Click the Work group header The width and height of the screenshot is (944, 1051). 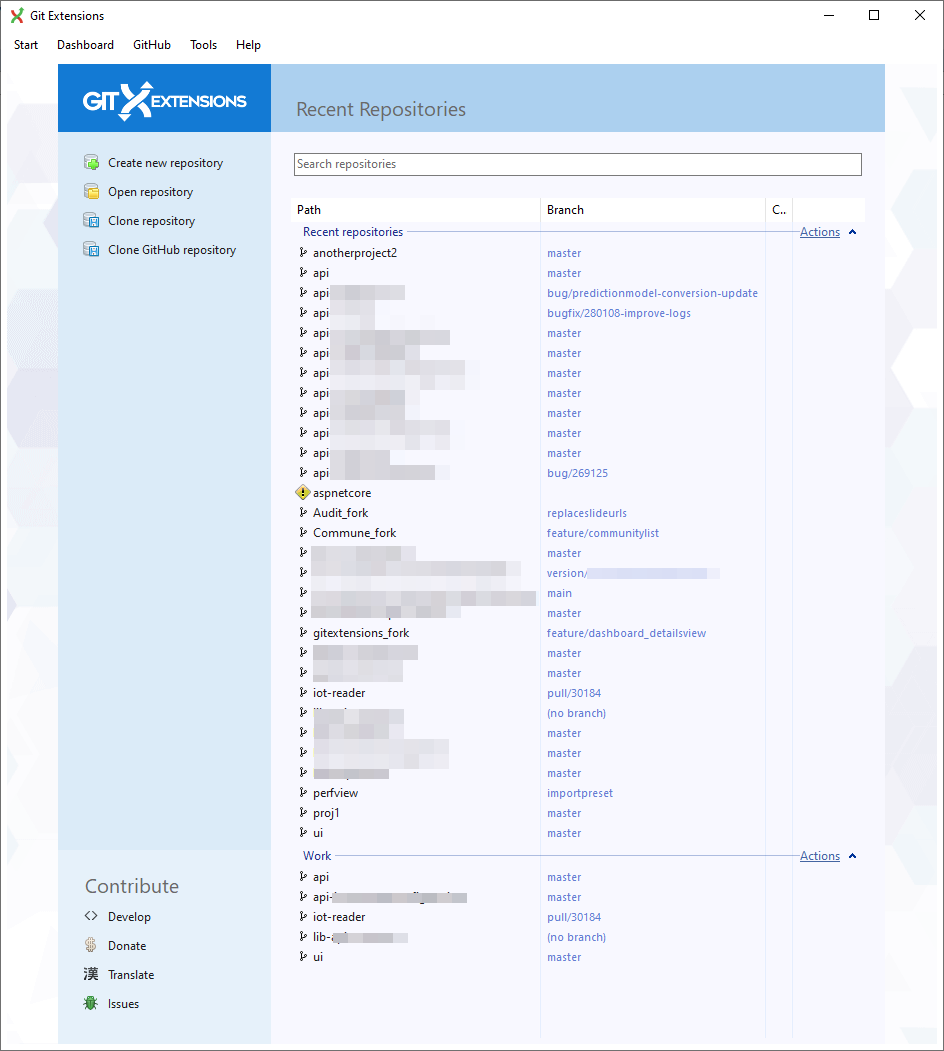pos(316,856)
